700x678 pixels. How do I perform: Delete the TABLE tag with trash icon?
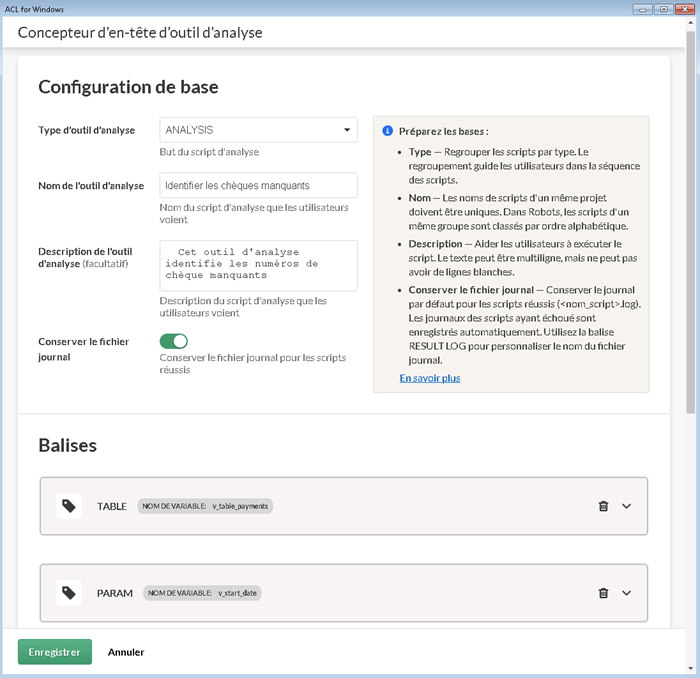[603, 506]
